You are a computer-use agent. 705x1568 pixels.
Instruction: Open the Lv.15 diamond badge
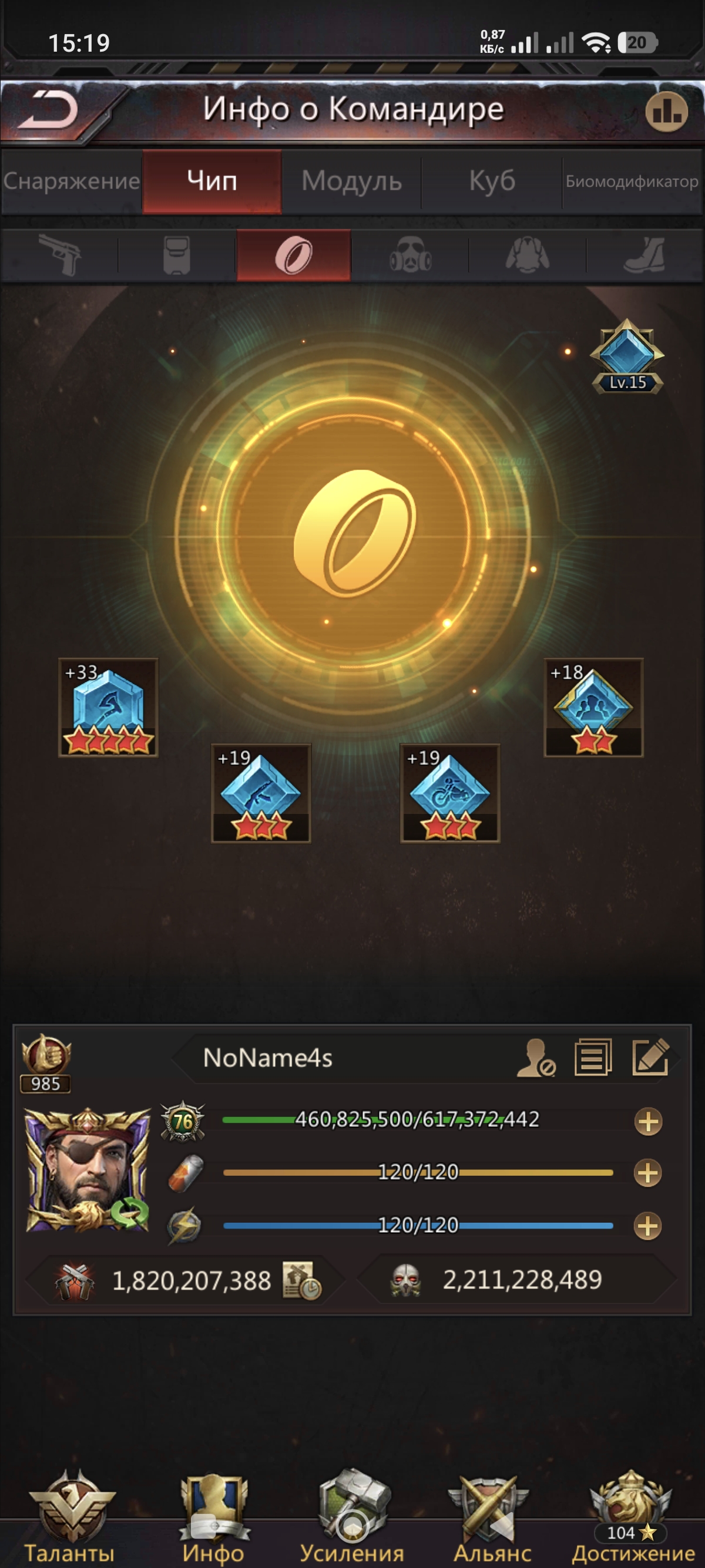627,356
